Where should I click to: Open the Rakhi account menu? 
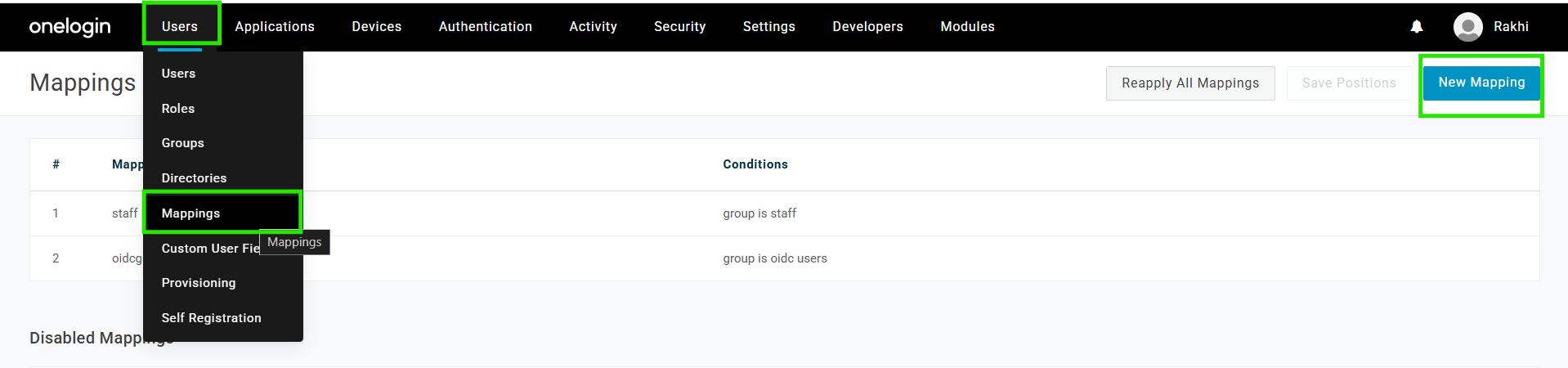pyautogui.click(x=1511, y=26)
